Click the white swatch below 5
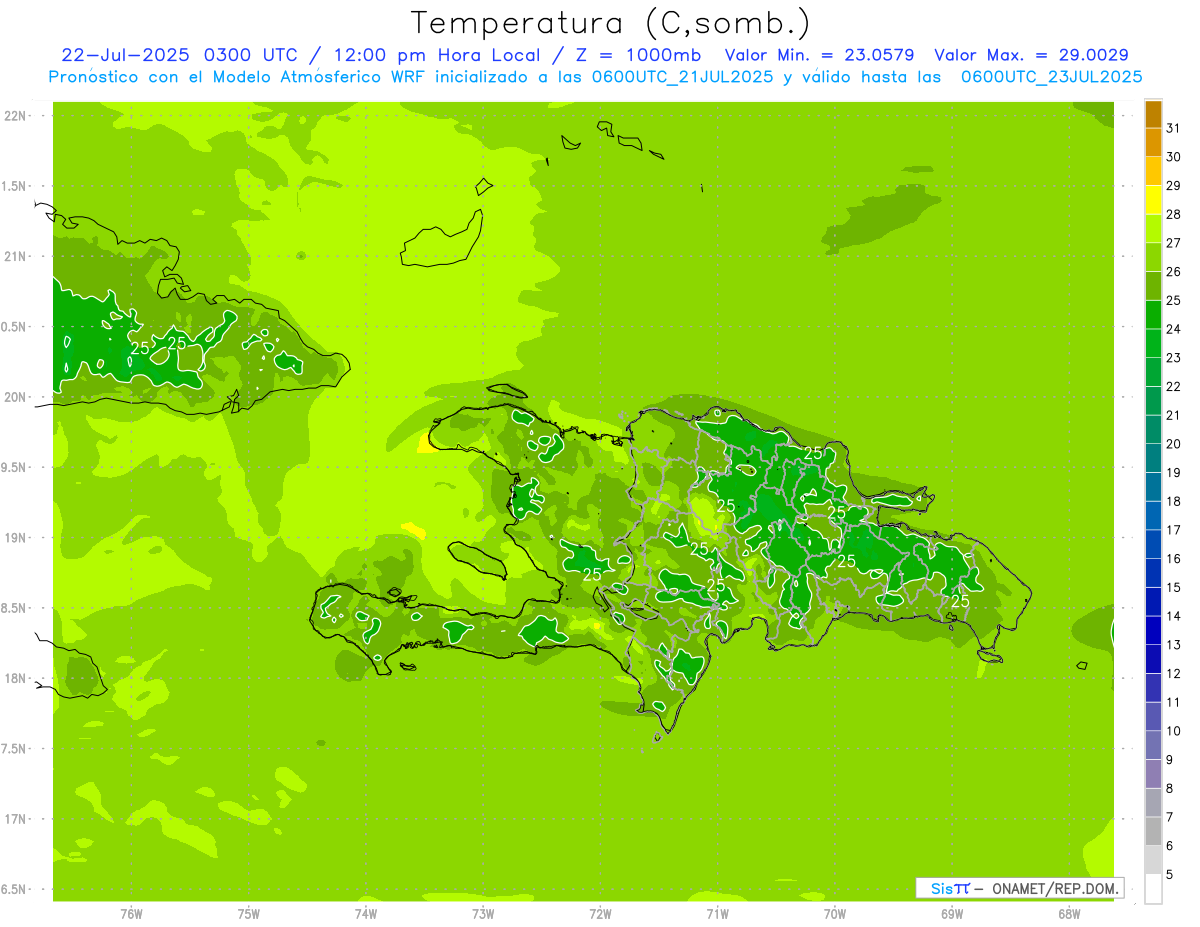 1153,889
